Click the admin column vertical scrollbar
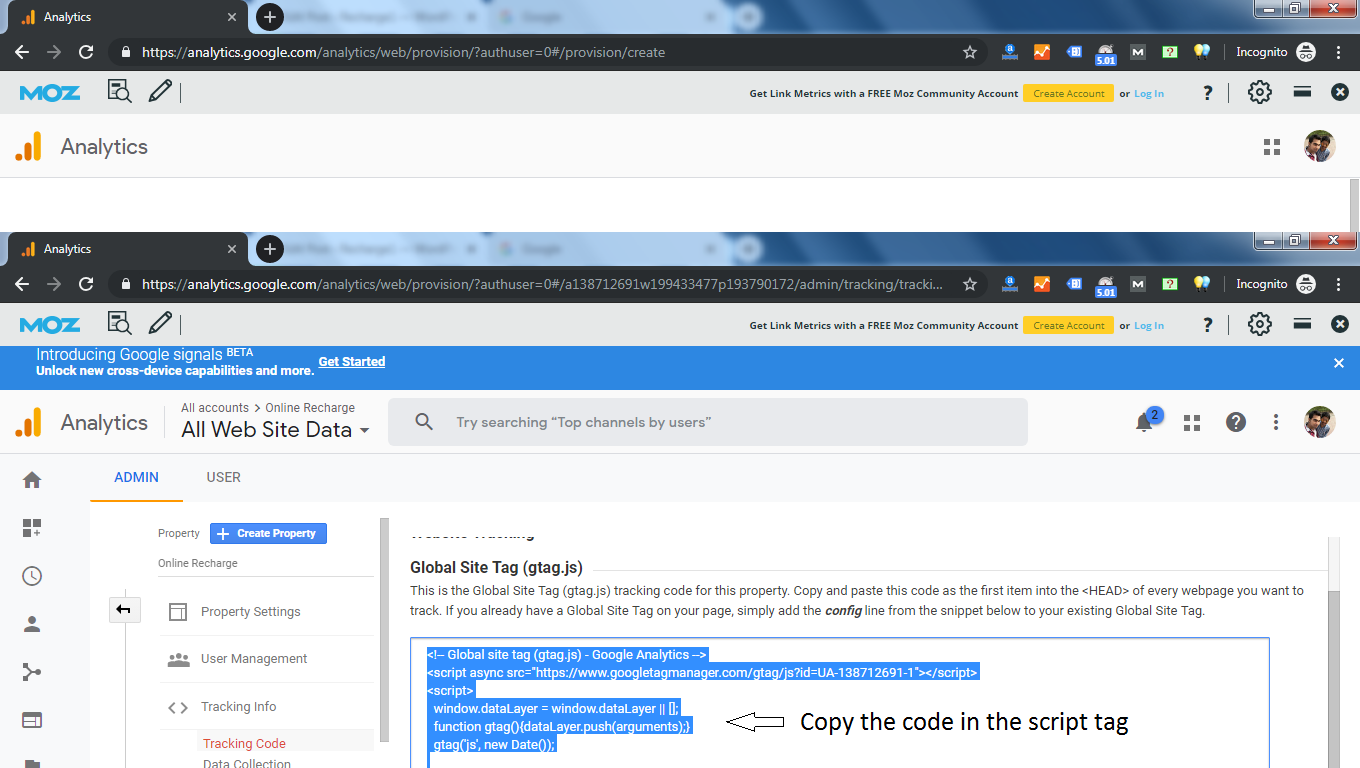The height and width of the screenshot is (768, 1360). [x=385, y=630]
